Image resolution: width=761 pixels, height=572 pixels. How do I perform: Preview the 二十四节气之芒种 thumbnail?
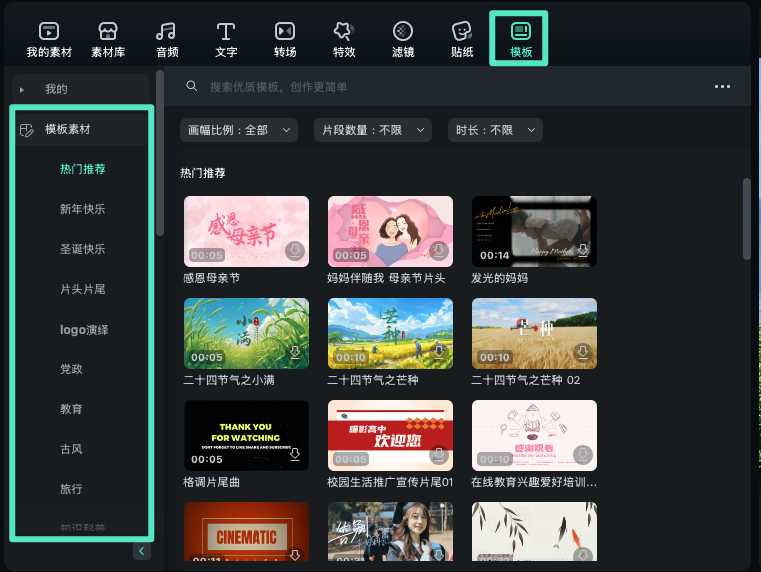tap(390, 333)
